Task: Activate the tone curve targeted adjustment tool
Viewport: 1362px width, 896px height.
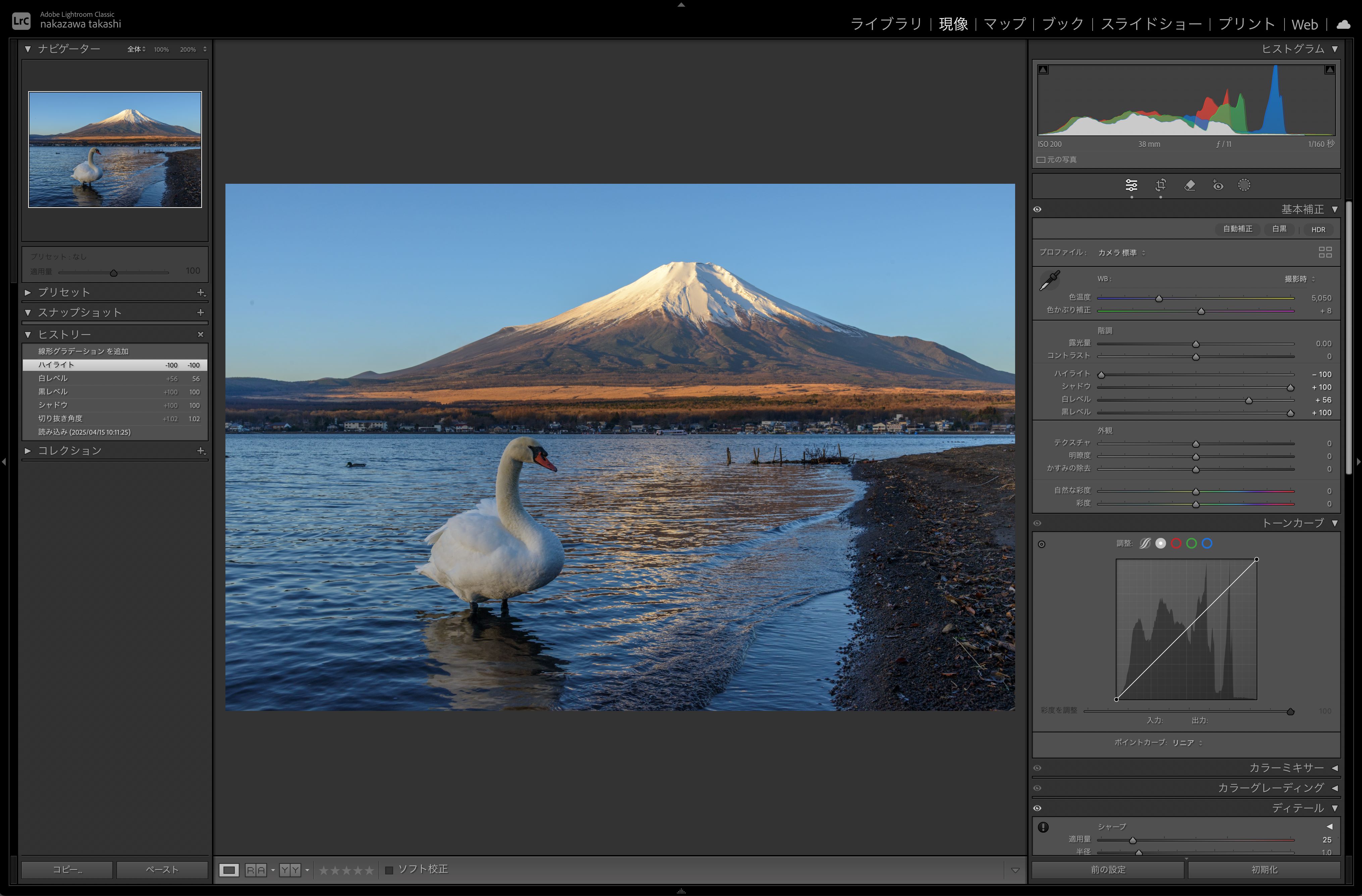Action: (x=1042, y=544)
